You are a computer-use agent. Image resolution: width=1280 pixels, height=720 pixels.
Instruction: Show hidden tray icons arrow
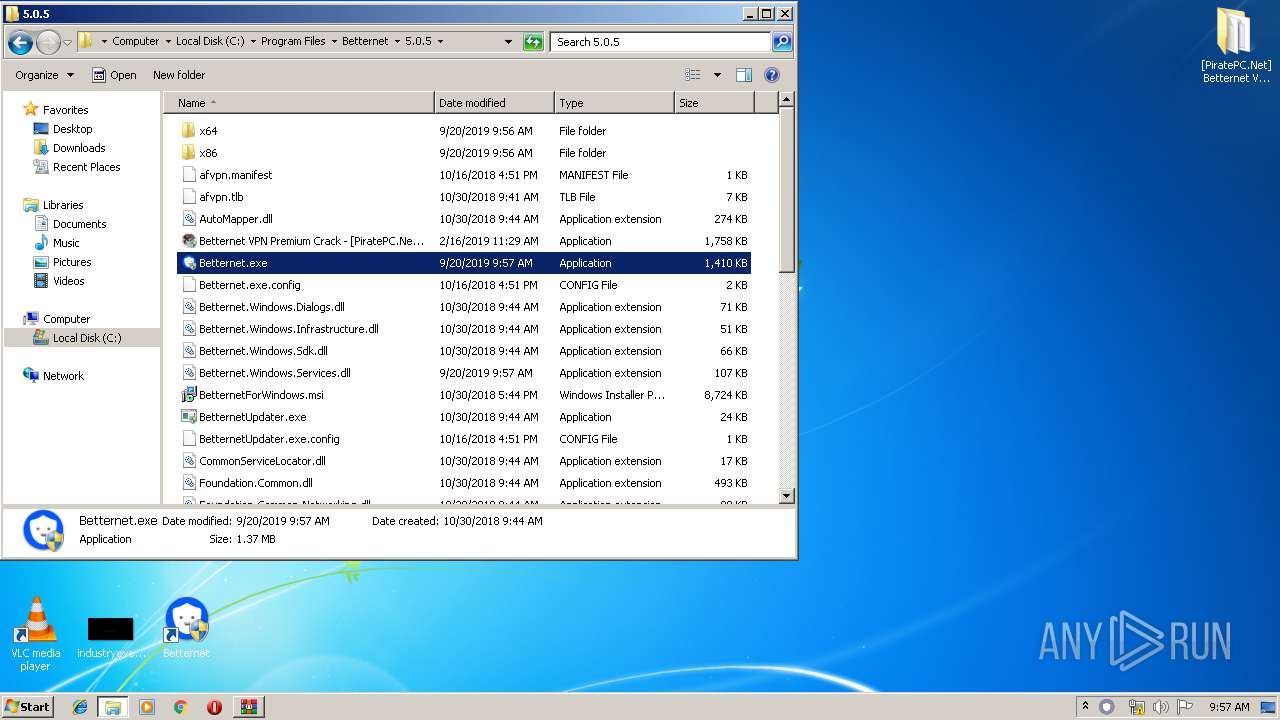pos(1085,706)
